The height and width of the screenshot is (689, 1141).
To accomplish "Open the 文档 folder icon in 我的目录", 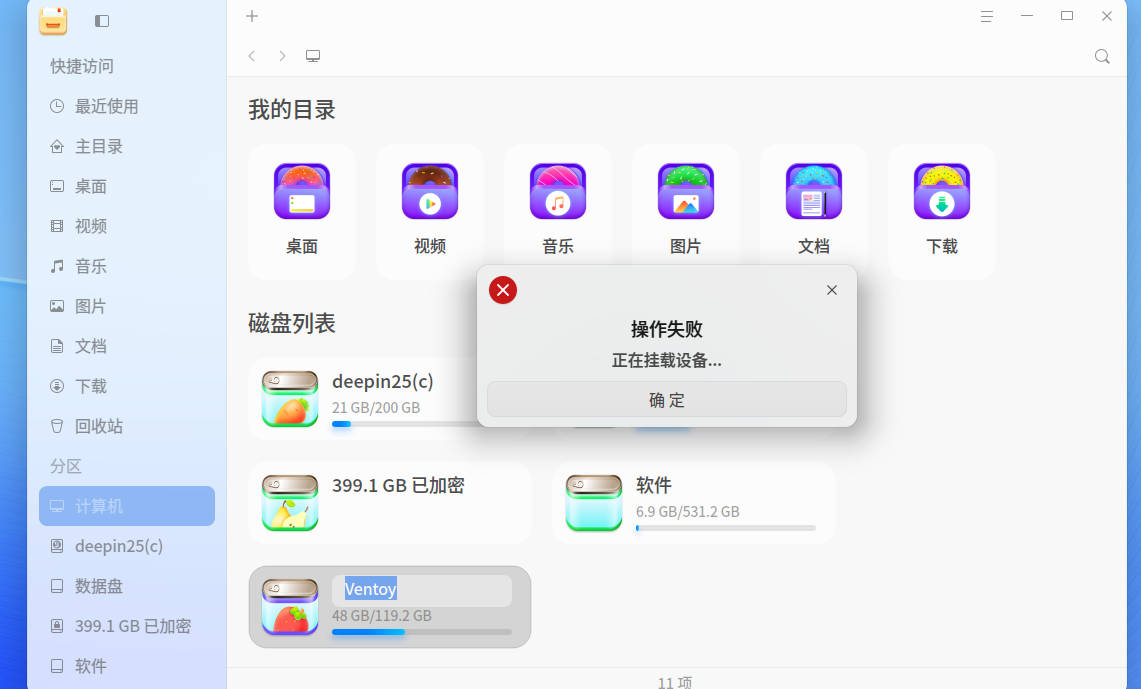I will (x=814, y=191).
